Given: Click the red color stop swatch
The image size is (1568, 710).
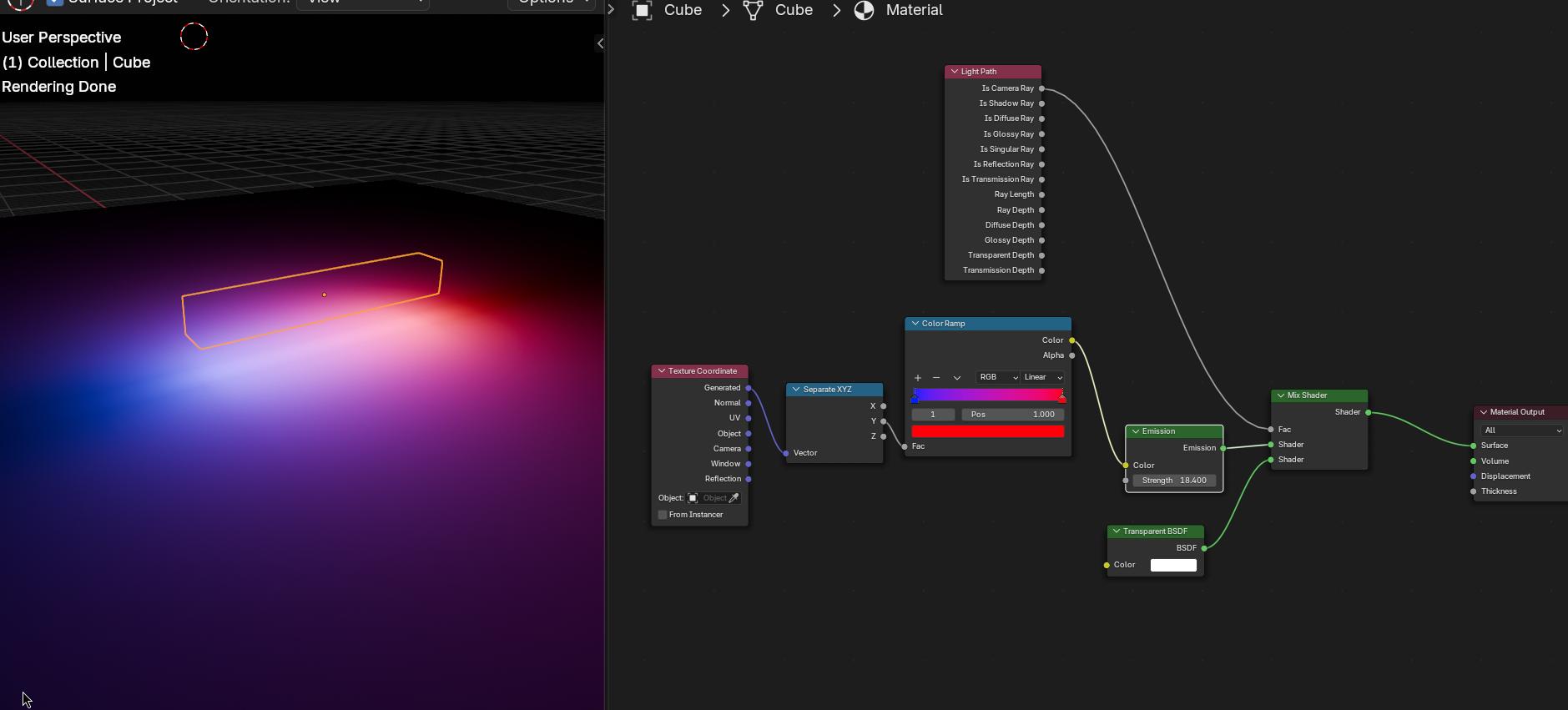Looking at the screenshot, I should tap(988, 431).
